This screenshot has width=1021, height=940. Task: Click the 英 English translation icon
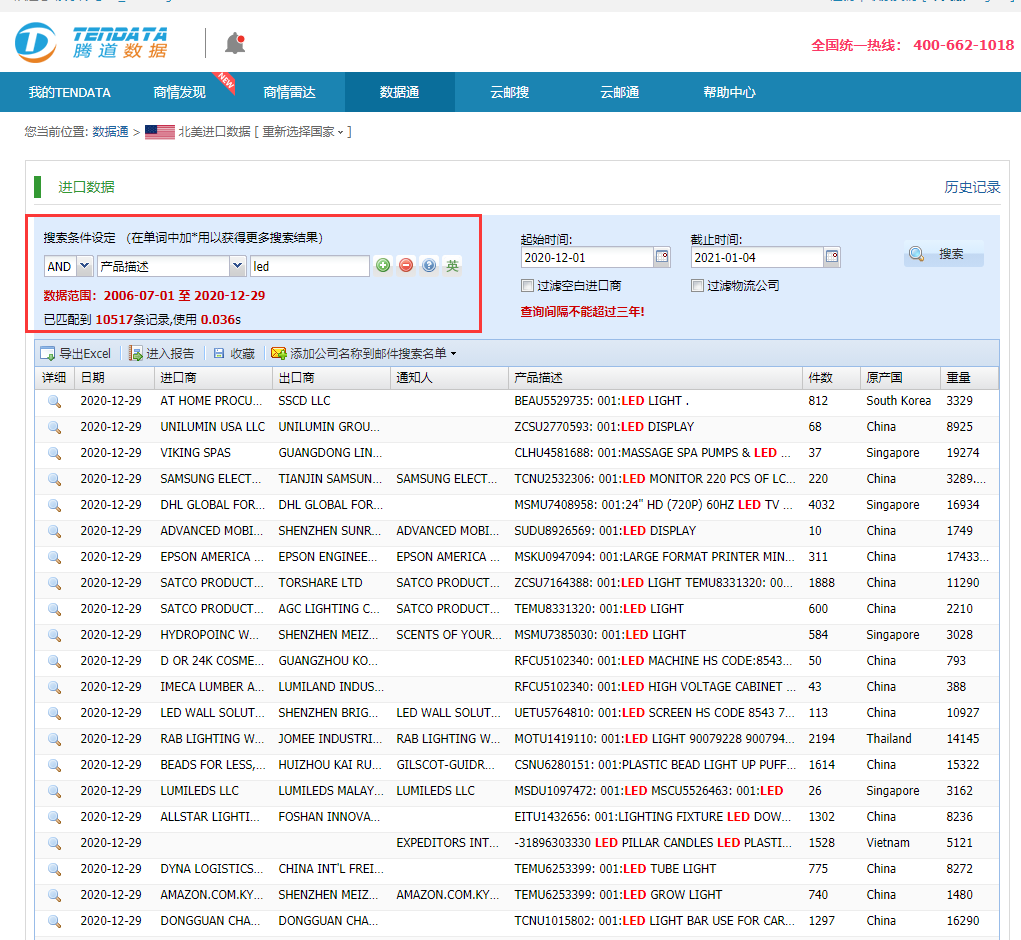[x=452, y=266]
